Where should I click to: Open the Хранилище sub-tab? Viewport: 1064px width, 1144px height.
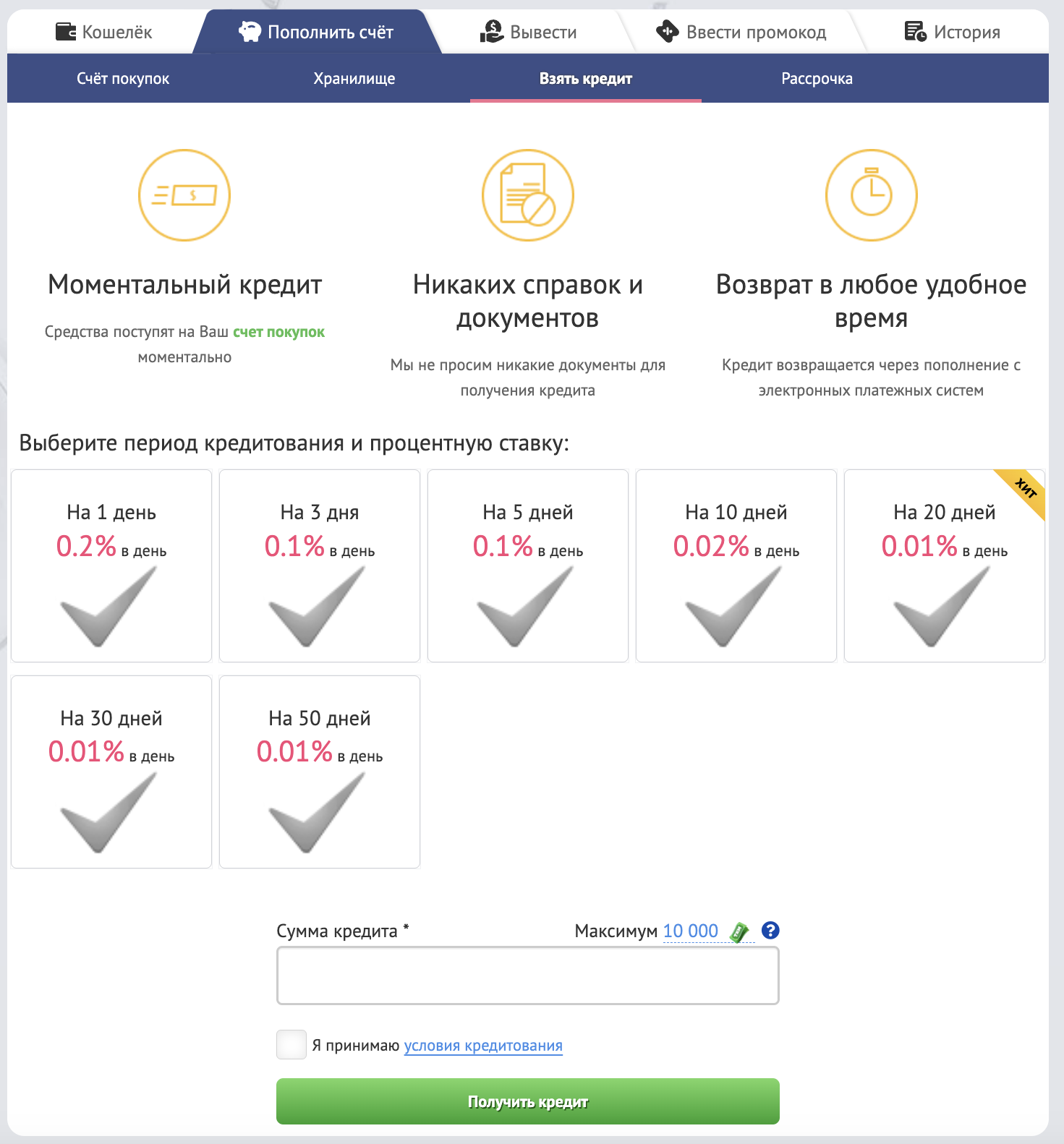354,79
